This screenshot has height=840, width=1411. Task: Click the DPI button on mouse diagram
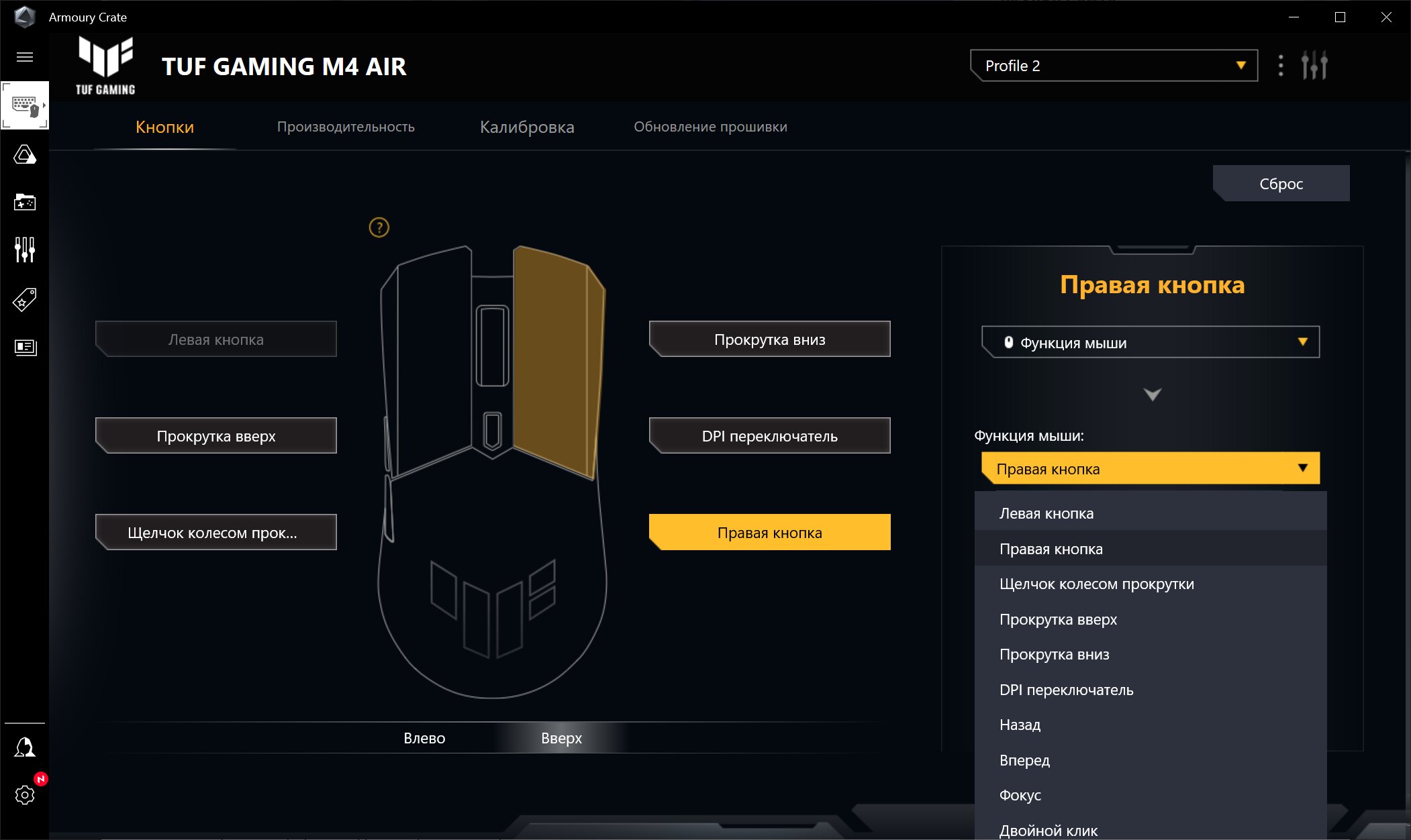(x=492, y=431)
